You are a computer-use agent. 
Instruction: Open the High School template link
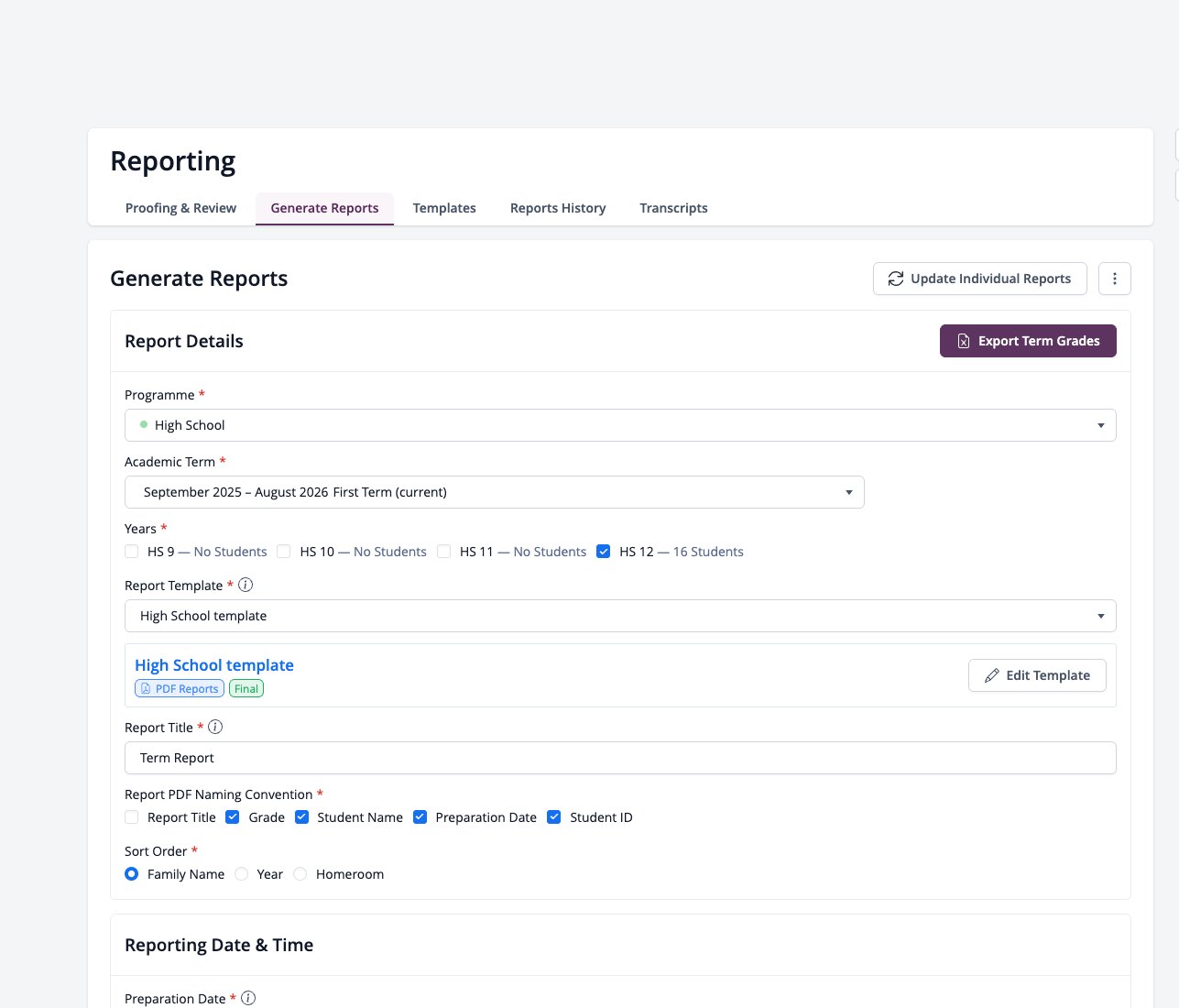pyautogui.click(x=214, y=665)
